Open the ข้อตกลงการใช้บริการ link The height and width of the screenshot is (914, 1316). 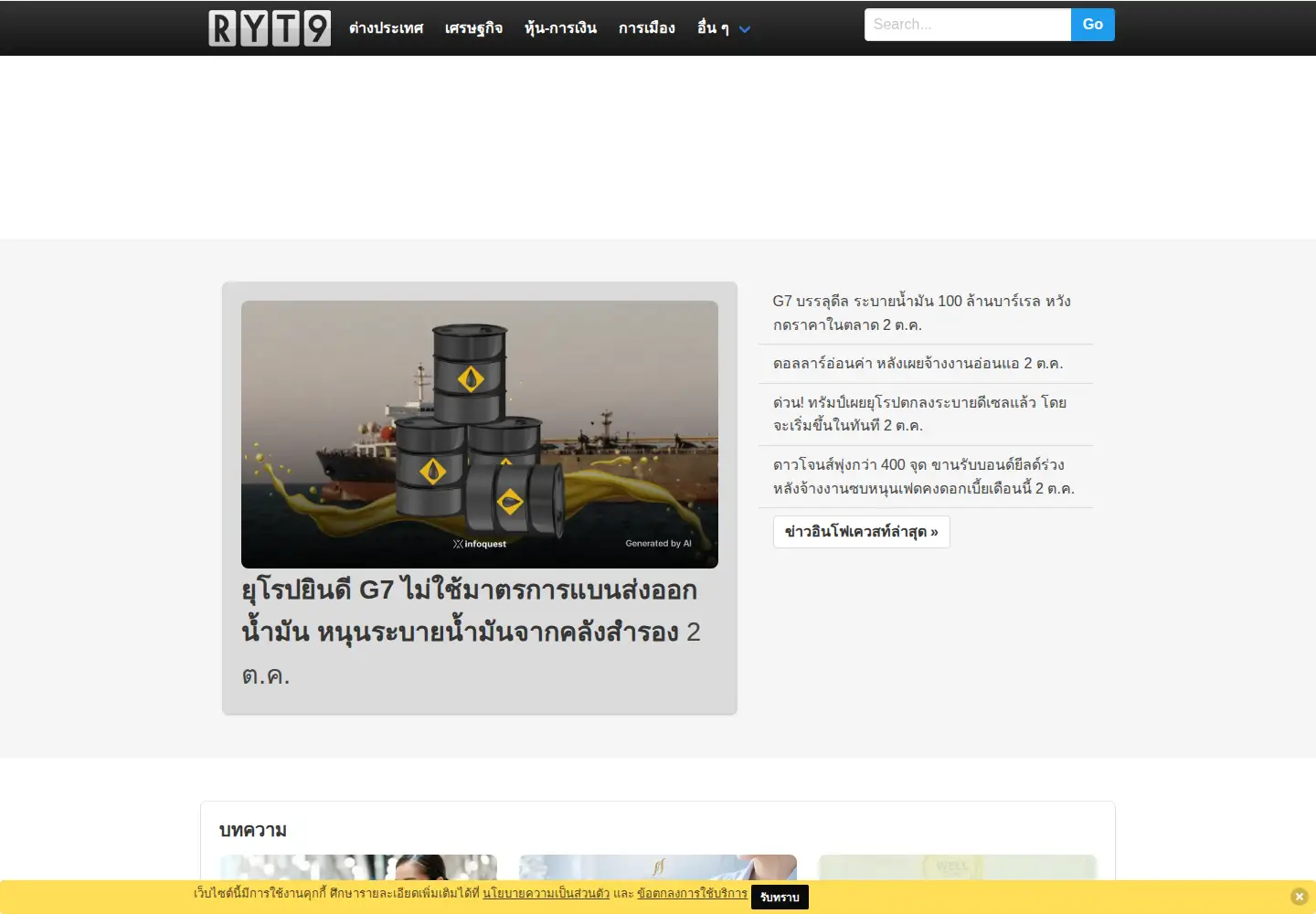pyautogui.click(x=692, y=893)
